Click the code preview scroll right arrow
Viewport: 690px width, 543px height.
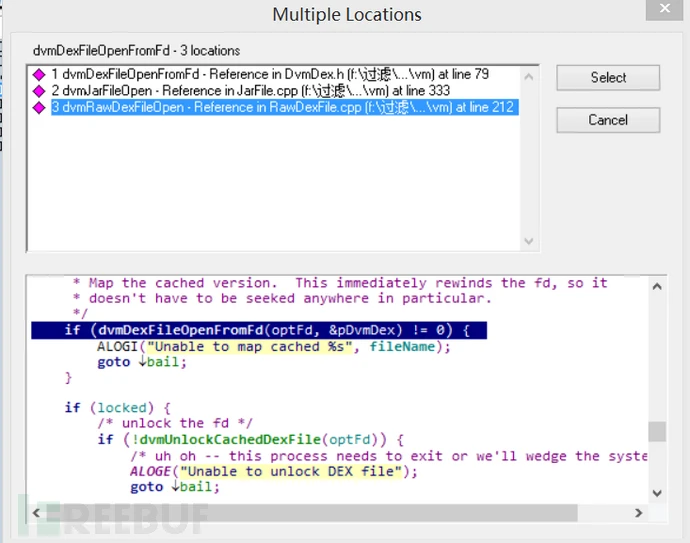(639, 513)
